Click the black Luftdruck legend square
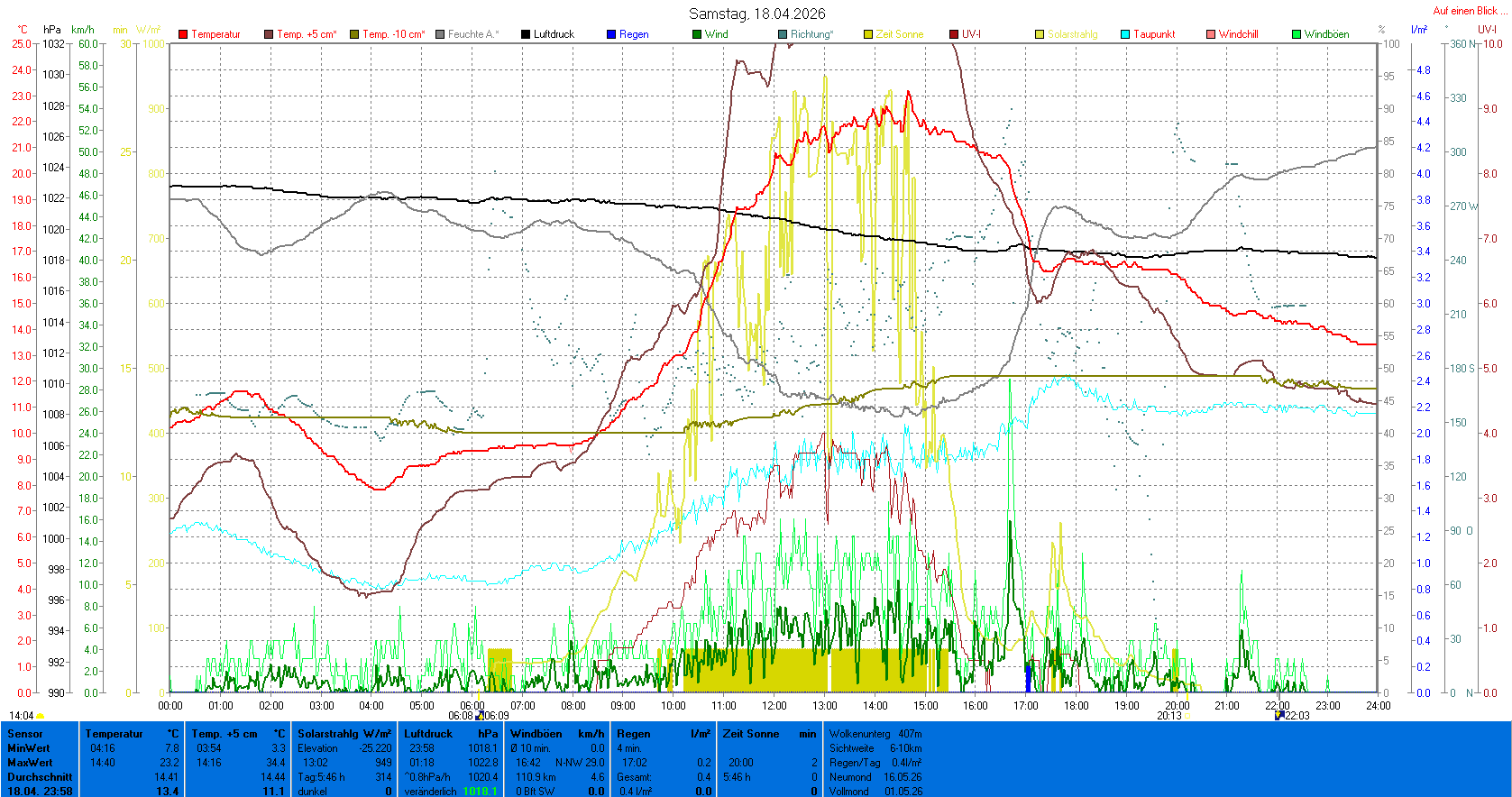 click(x=526, y=34)
